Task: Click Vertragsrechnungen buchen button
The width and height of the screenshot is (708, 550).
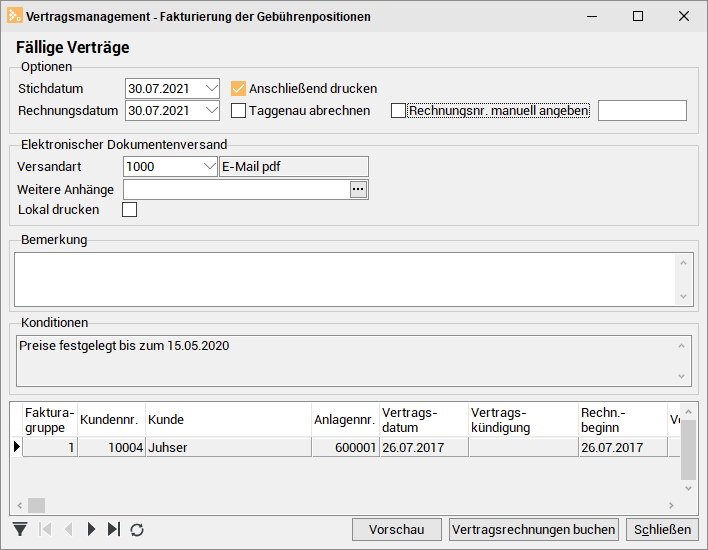Action: click(533, 529)
